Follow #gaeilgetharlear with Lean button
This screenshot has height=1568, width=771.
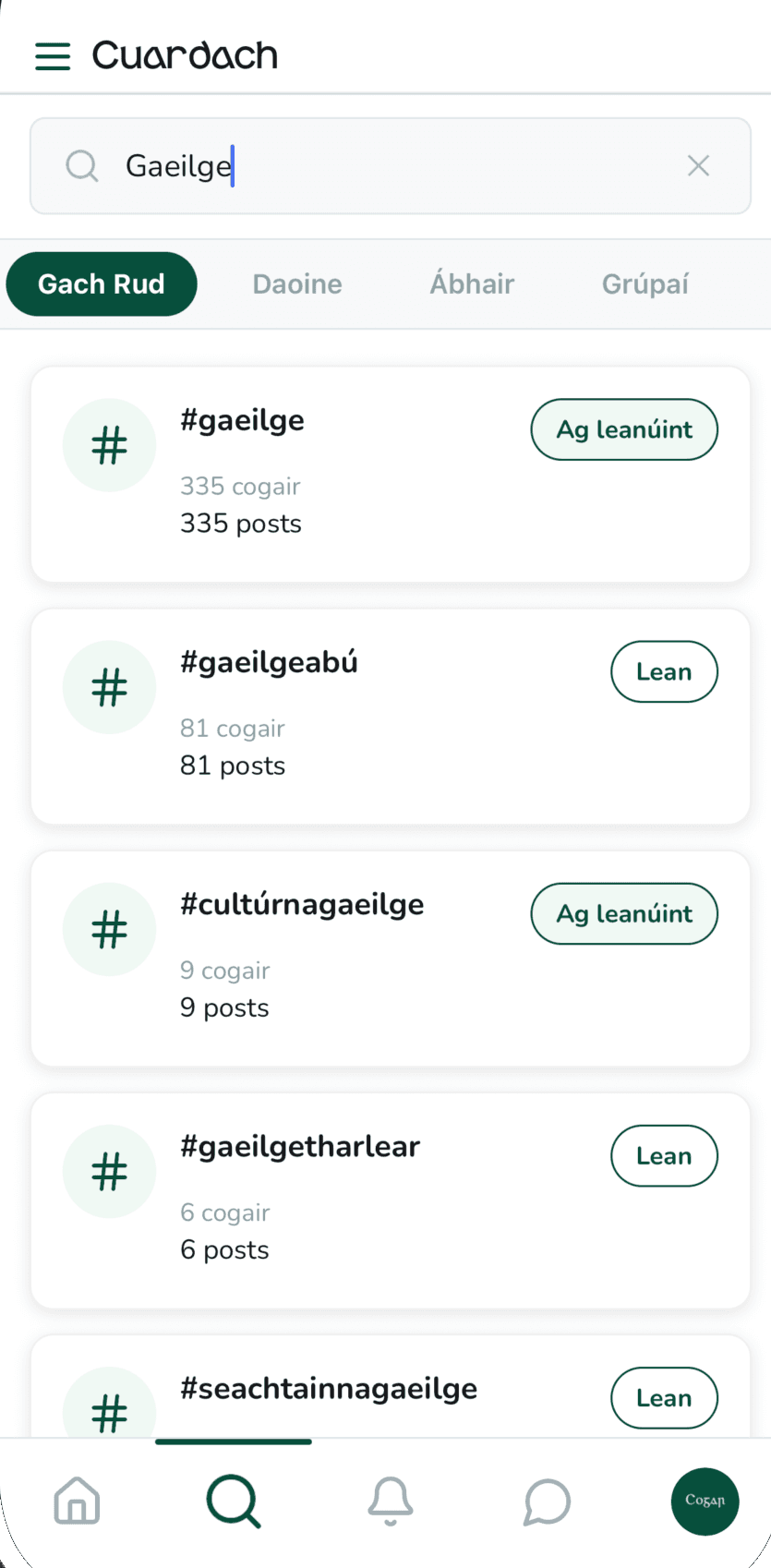664,1155
